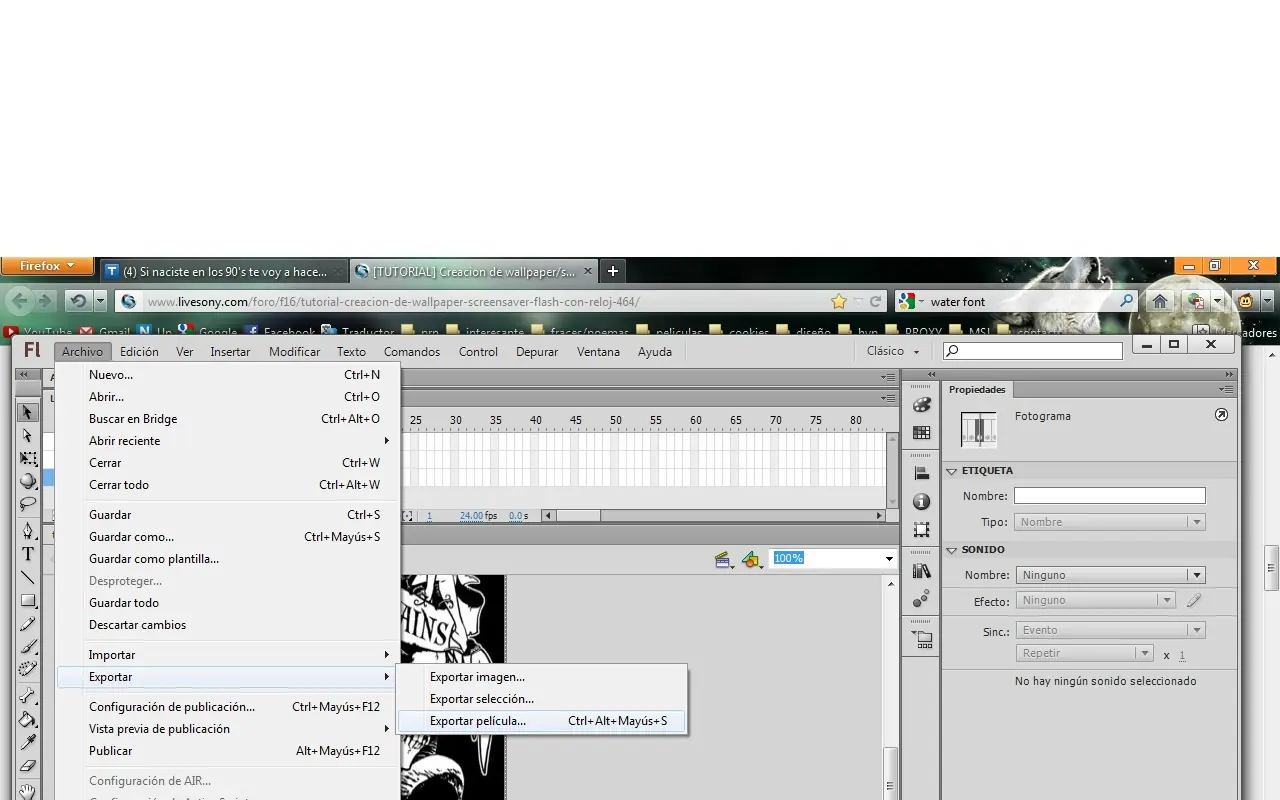This screenshot has width=1280, height=800.
Task: Select the Deco tool
Action: 28,669
